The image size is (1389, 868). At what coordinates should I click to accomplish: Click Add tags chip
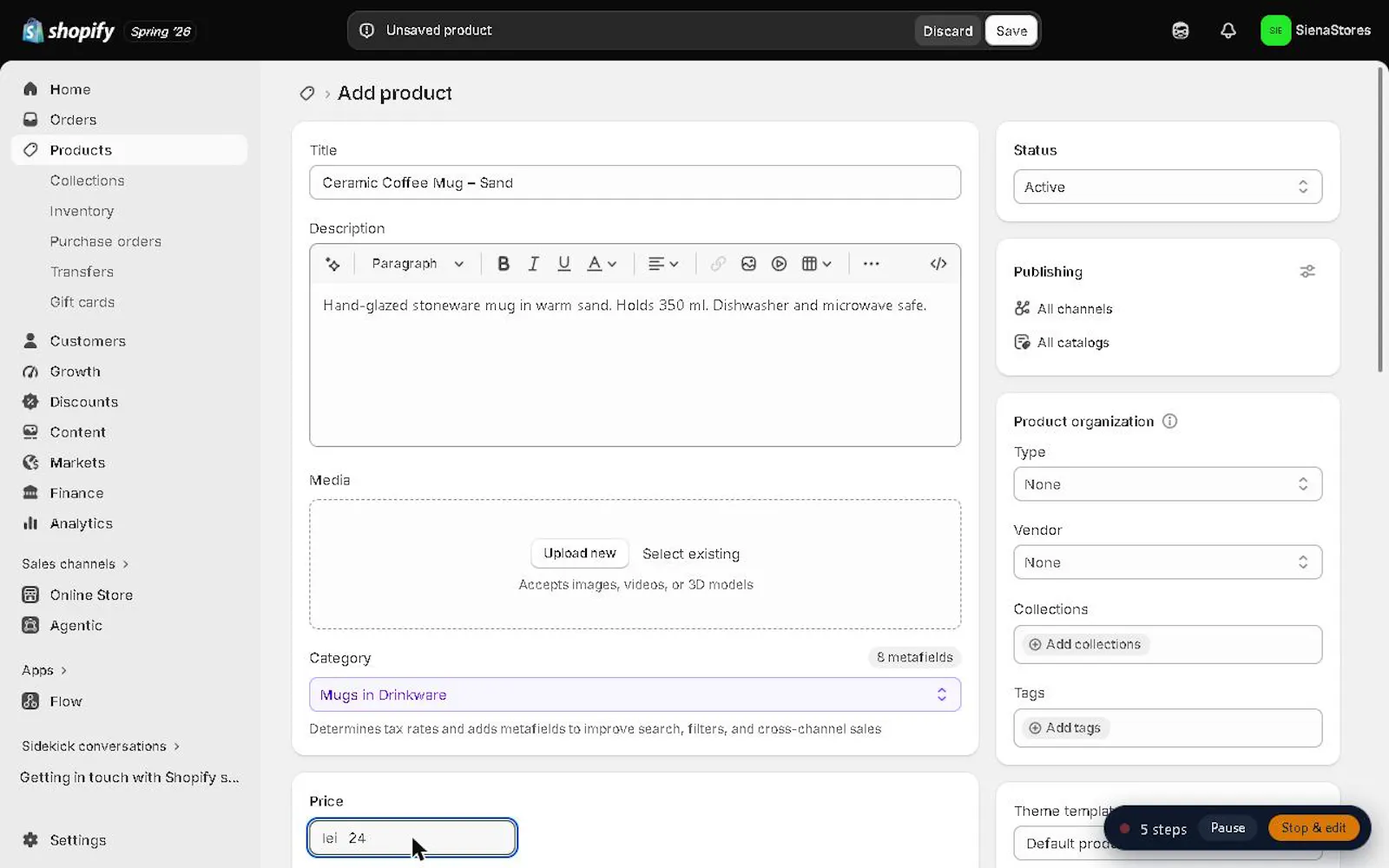1064,728
